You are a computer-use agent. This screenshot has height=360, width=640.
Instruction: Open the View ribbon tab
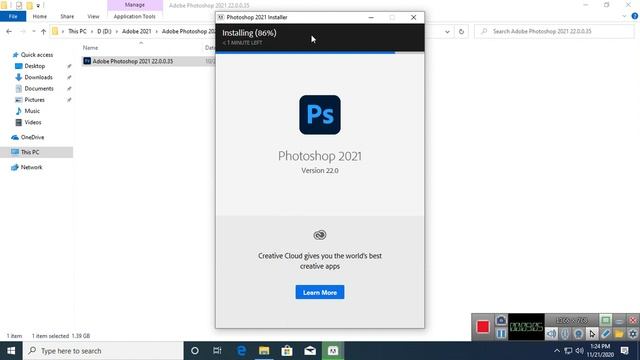pos(93,16)
